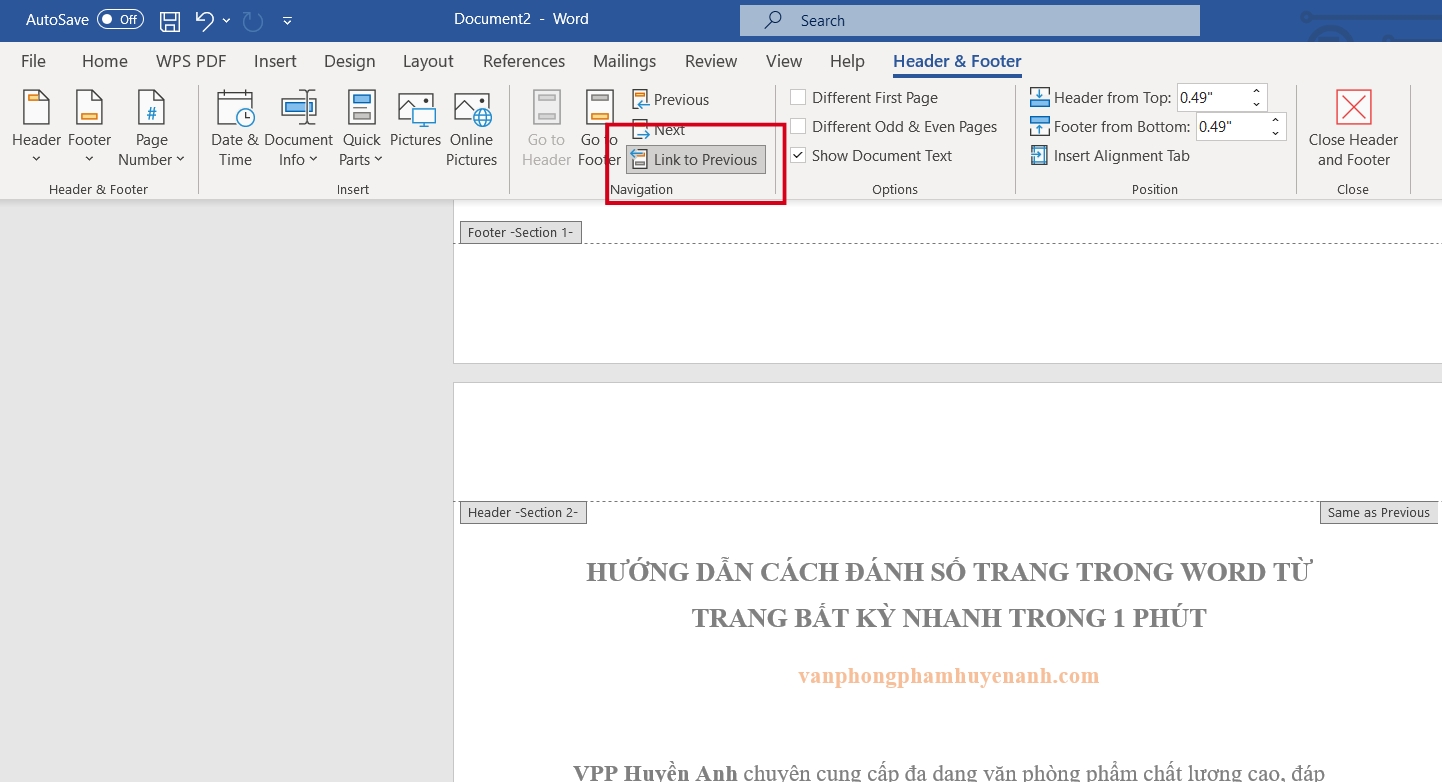
Task: Open the WPS PDF tab
Action: pyautogui.click(x=191, y=61)
